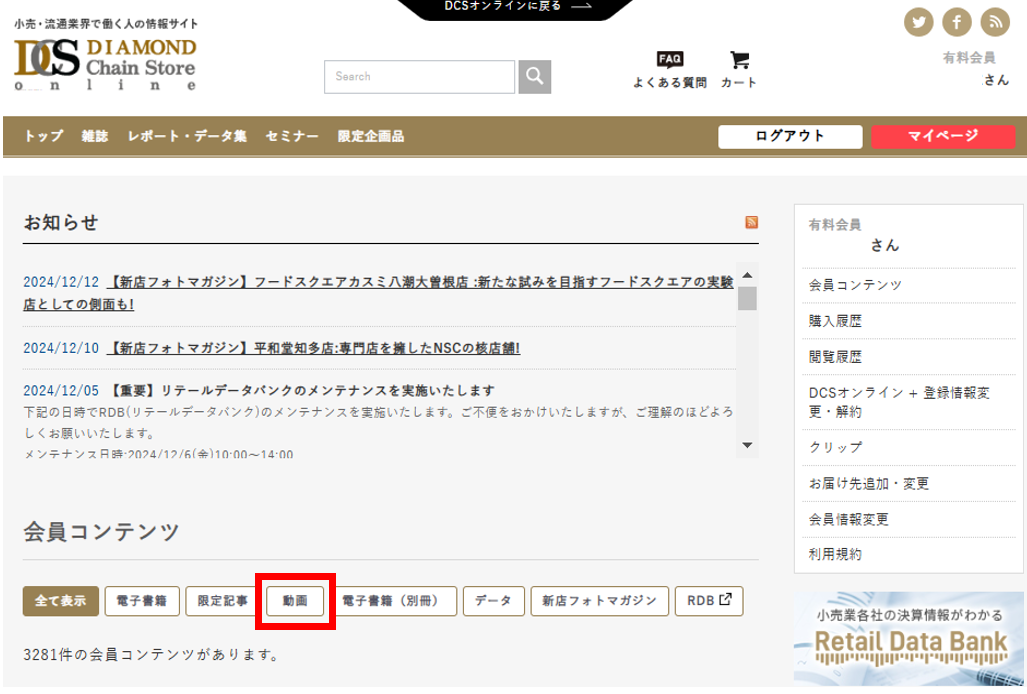Click into the Search input field
Screen dimensions: 1027x694
419,77
